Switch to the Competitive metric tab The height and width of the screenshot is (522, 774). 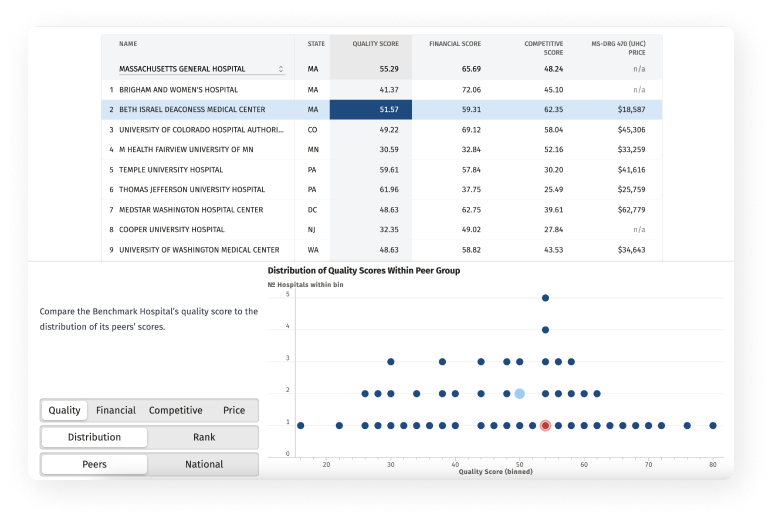(176, 410)
